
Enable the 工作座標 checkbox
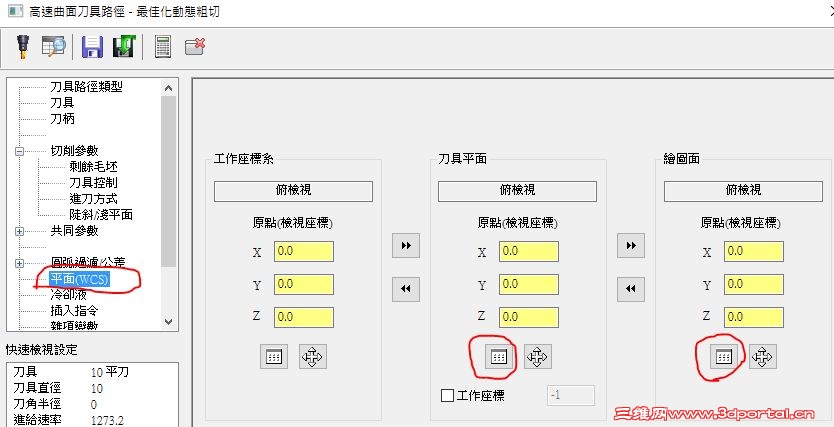448,395
